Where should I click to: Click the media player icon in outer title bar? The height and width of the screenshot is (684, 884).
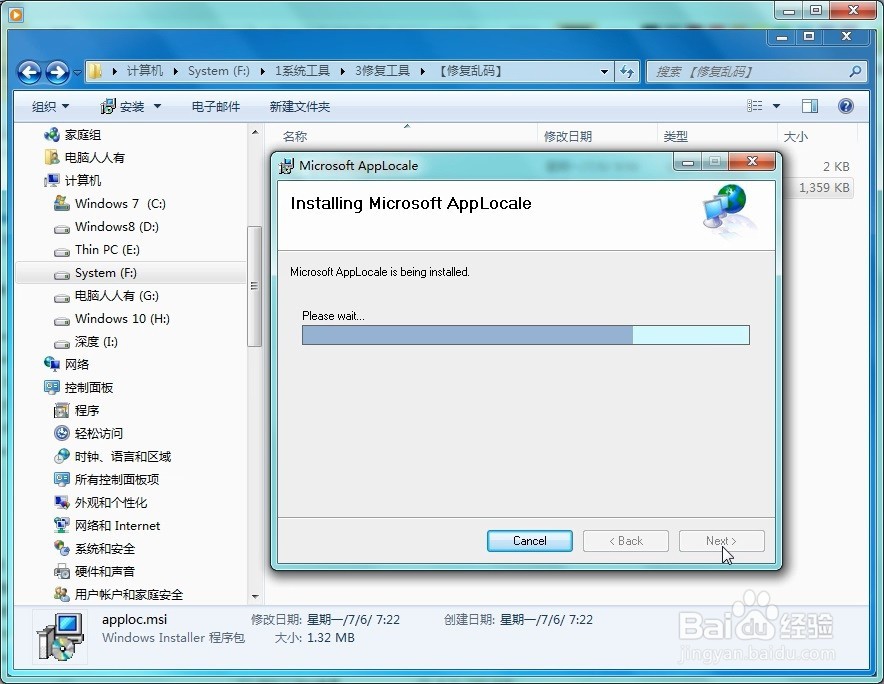click(x=16, y=14)
